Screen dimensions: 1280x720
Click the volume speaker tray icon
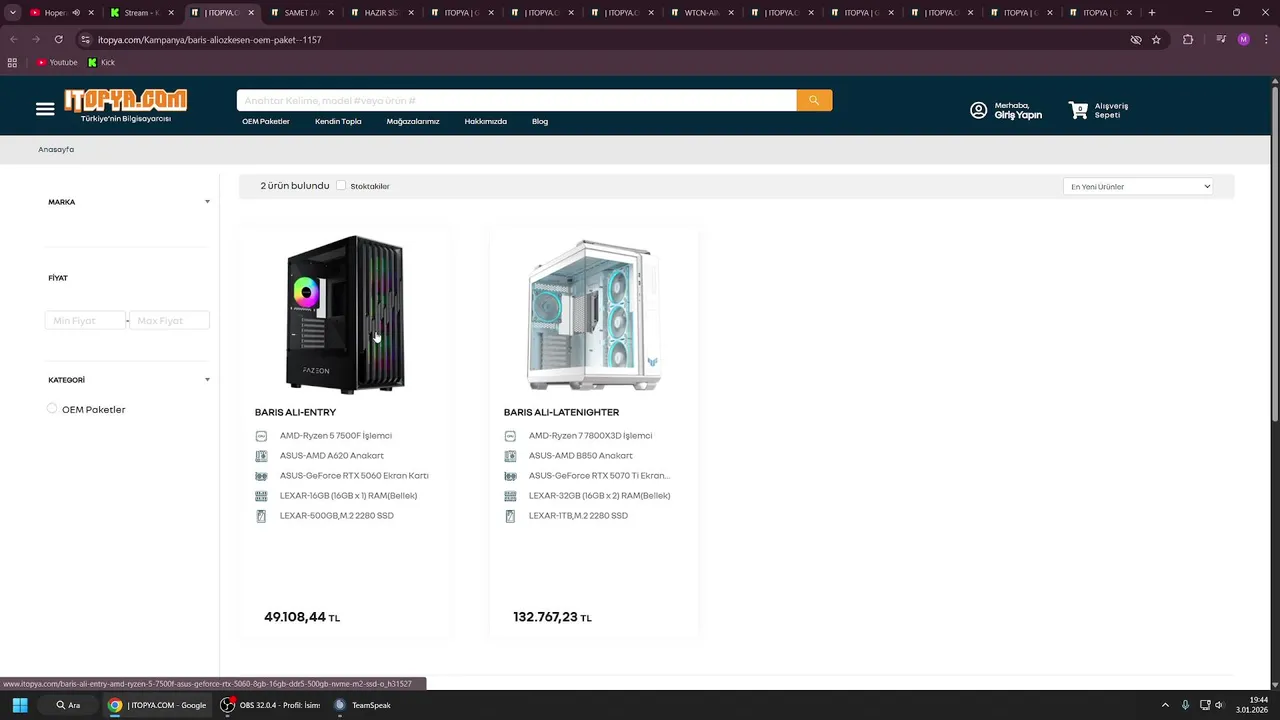click(1219, 705)
